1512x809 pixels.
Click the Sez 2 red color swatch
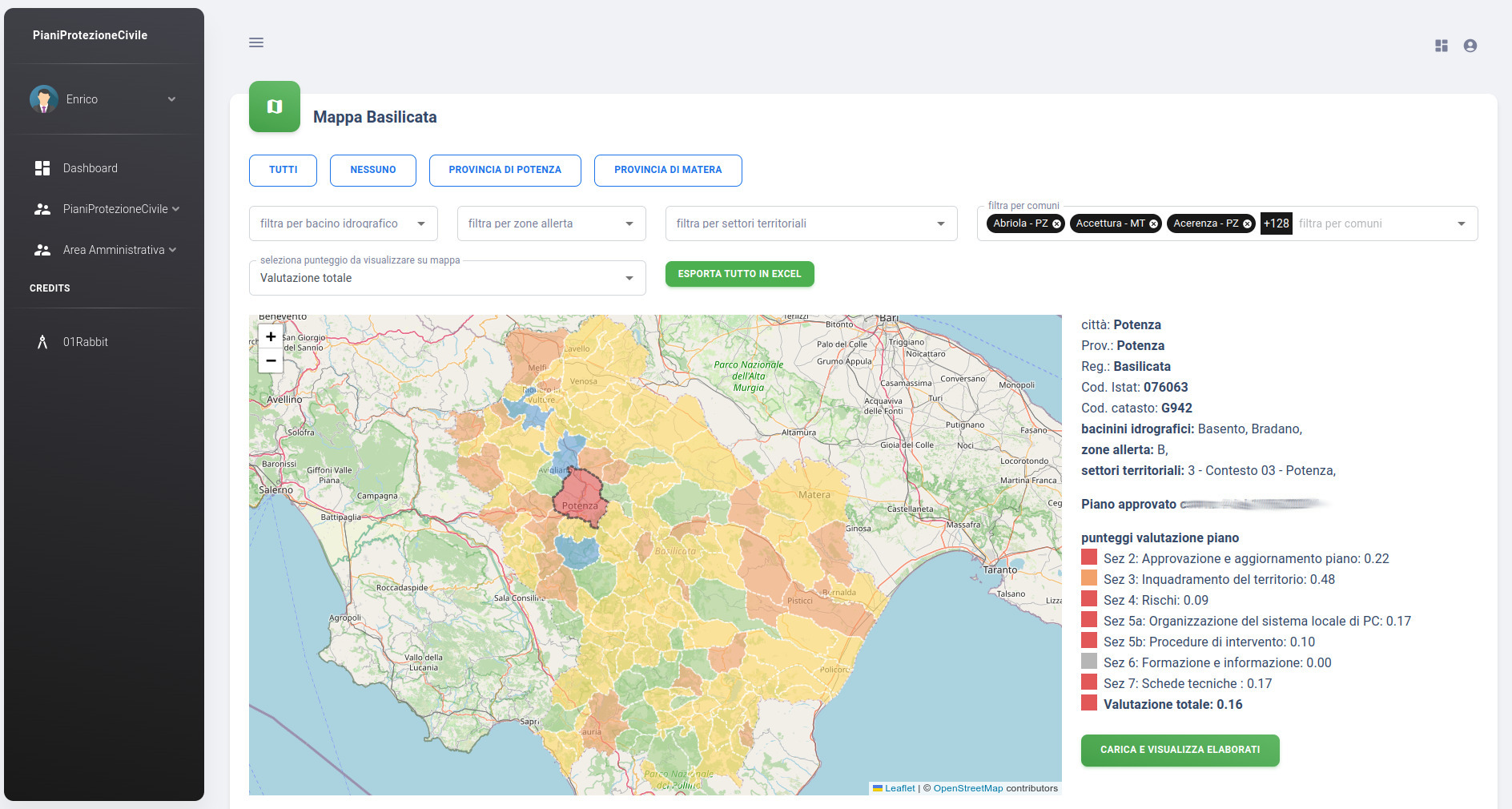point(1089,557)
